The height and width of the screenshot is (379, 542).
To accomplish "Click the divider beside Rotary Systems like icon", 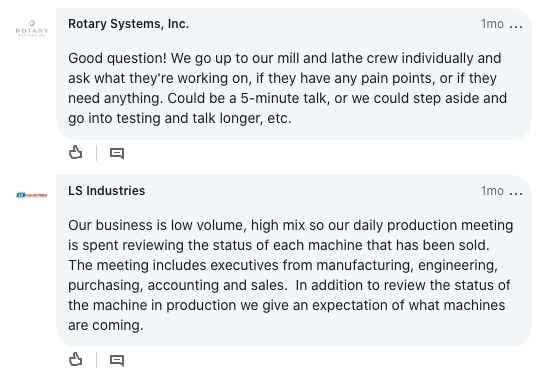I will [96, 153].
